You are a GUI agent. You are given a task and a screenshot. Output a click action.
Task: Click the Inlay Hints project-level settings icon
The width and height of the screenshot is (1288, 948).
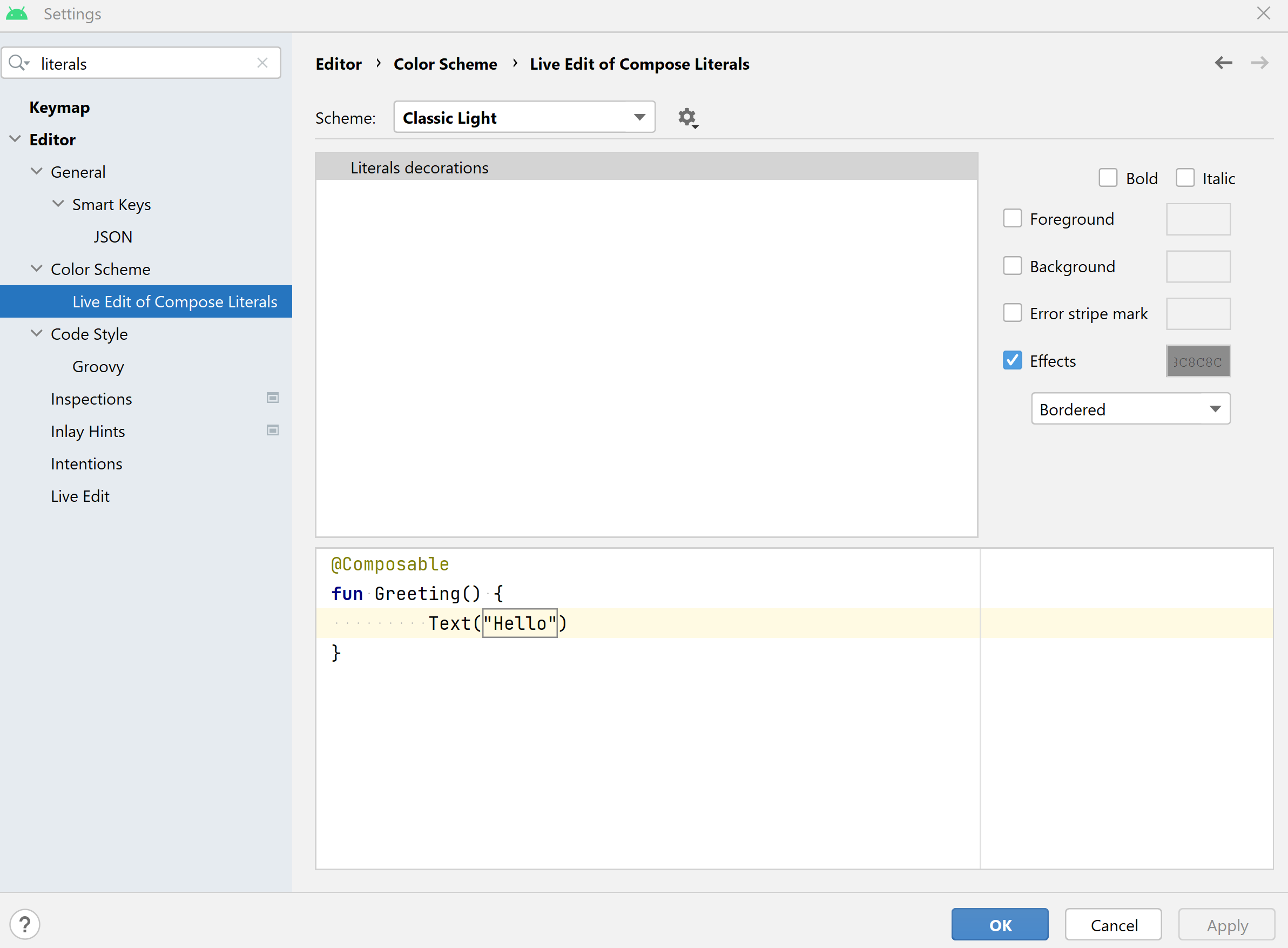[273, 431]
